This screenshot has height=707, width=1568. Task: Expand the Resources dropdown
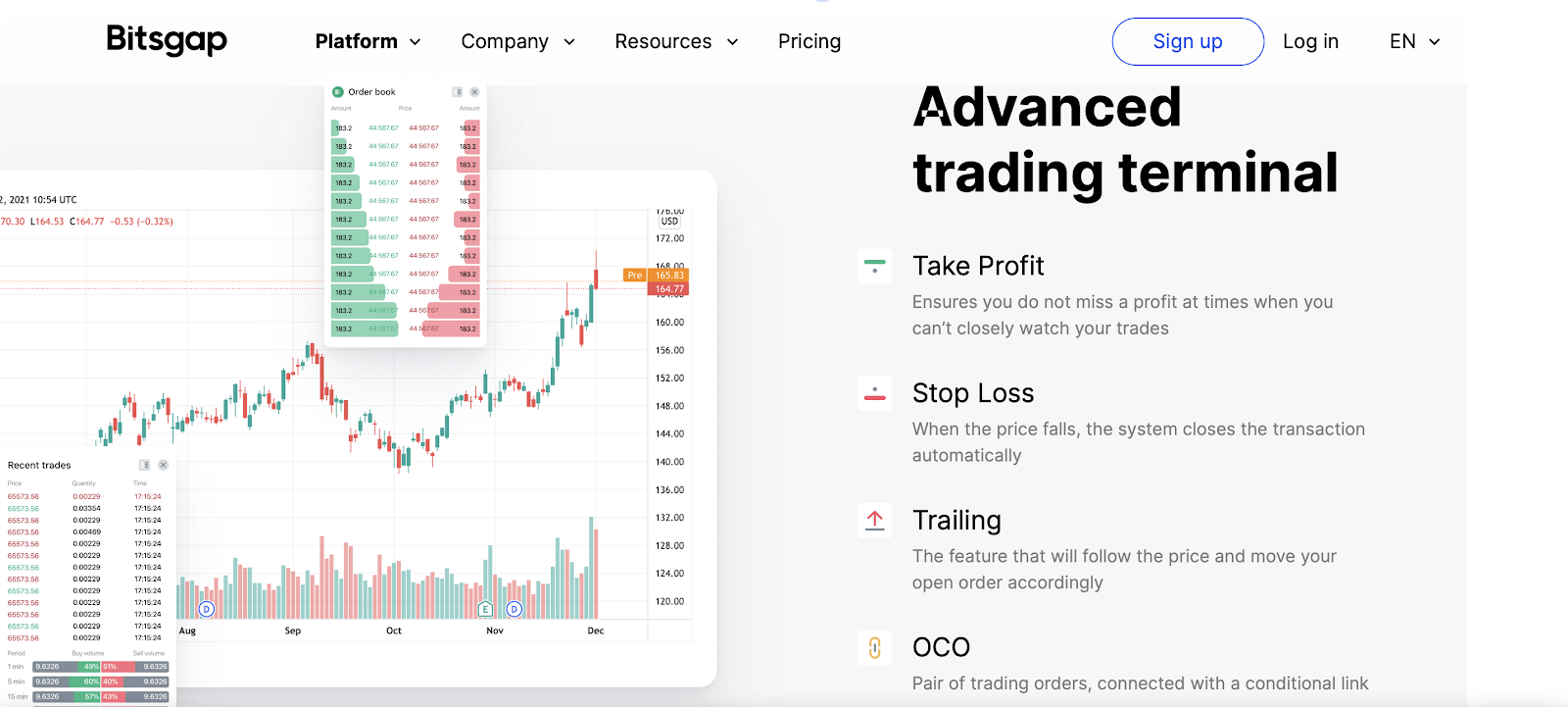(x=676, y=41)
